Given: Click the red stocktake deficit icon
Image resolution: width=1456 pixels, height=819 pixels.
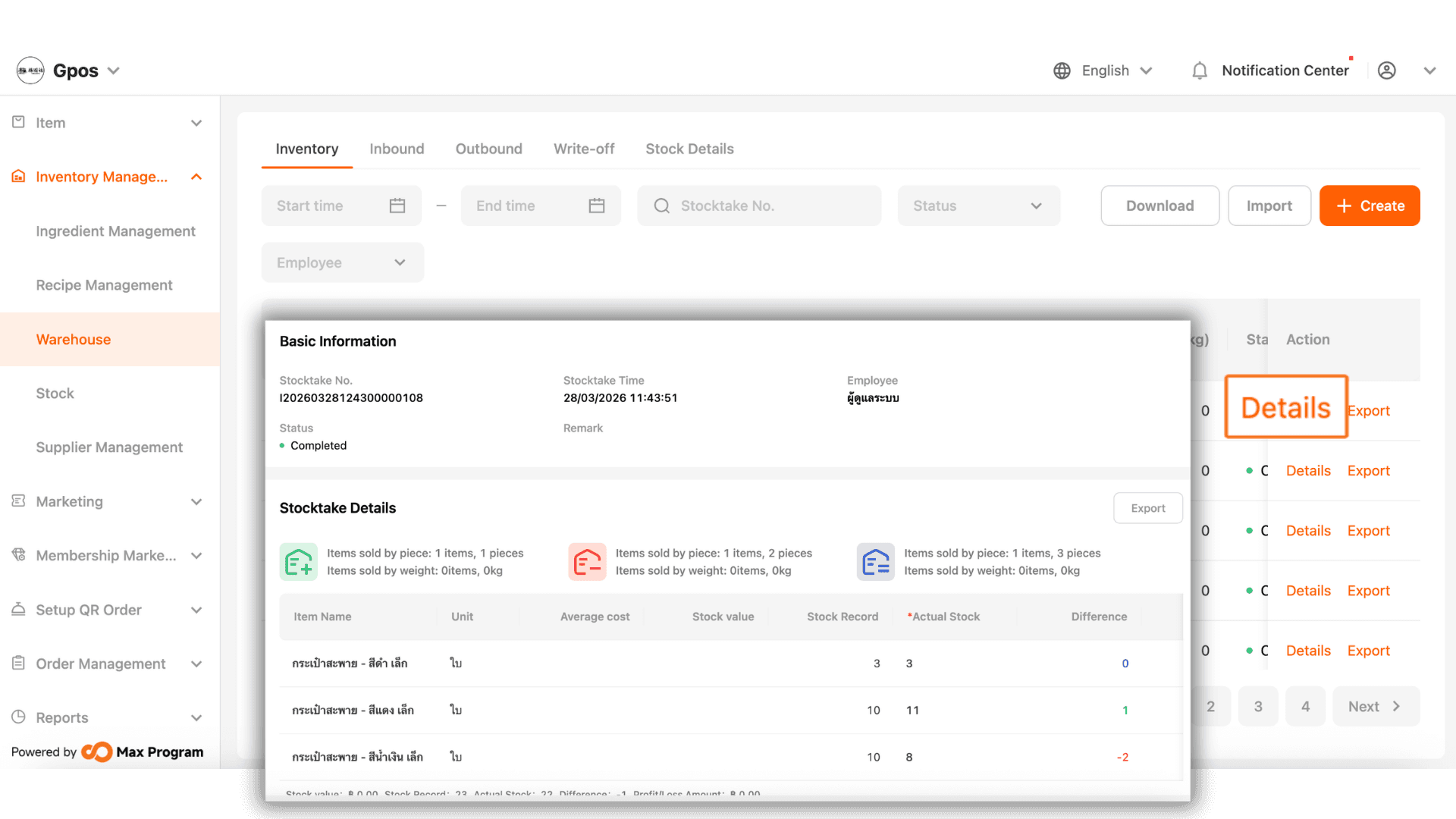Looking at the screenshot, I should [x=587, y=562].
